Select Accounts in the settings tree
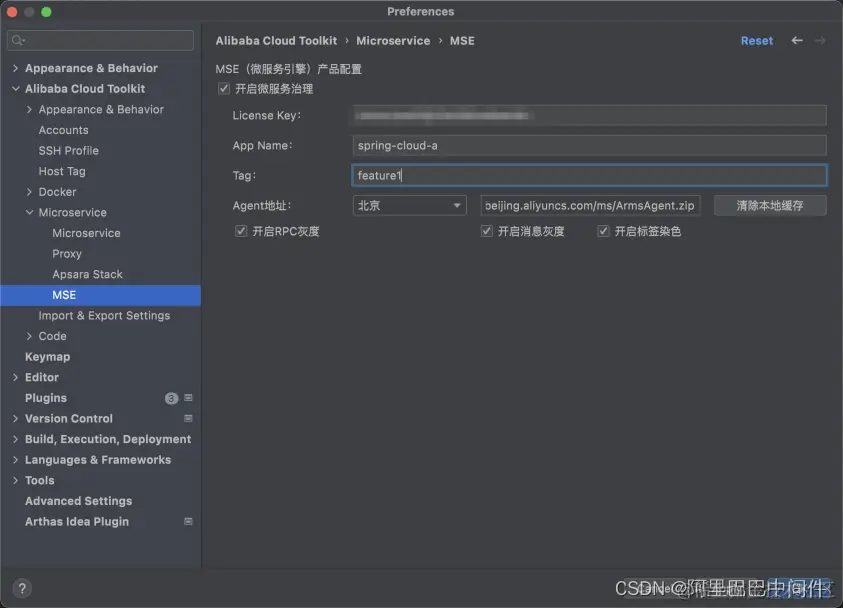Image resolution: width=843 pixels, height=608 pixels. [63, 130]
